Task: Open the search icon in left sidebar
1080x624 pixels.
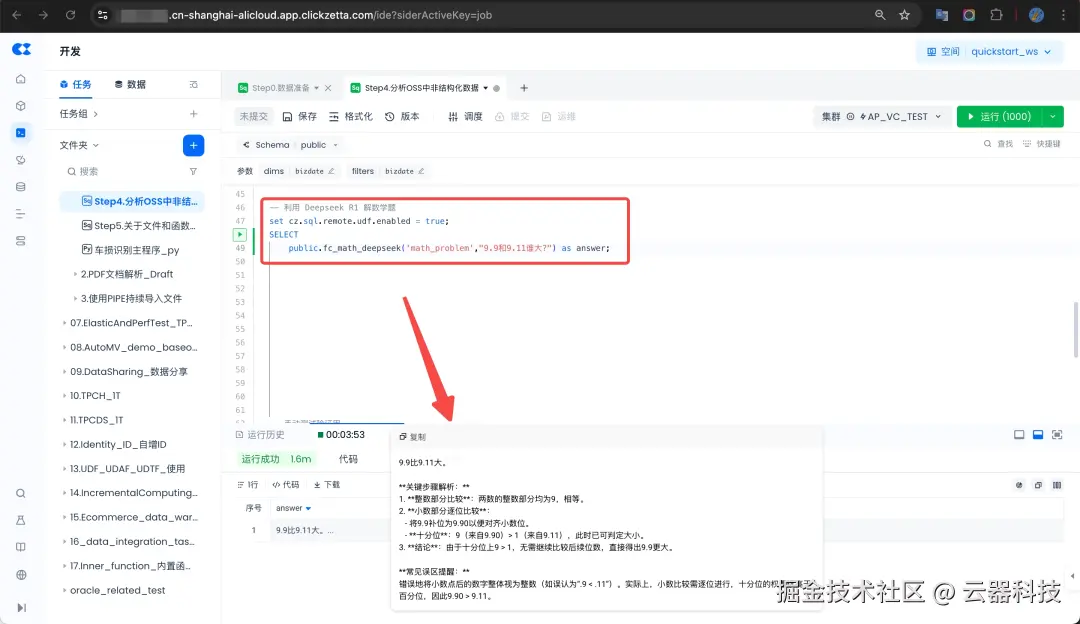Action: point(21,493)
